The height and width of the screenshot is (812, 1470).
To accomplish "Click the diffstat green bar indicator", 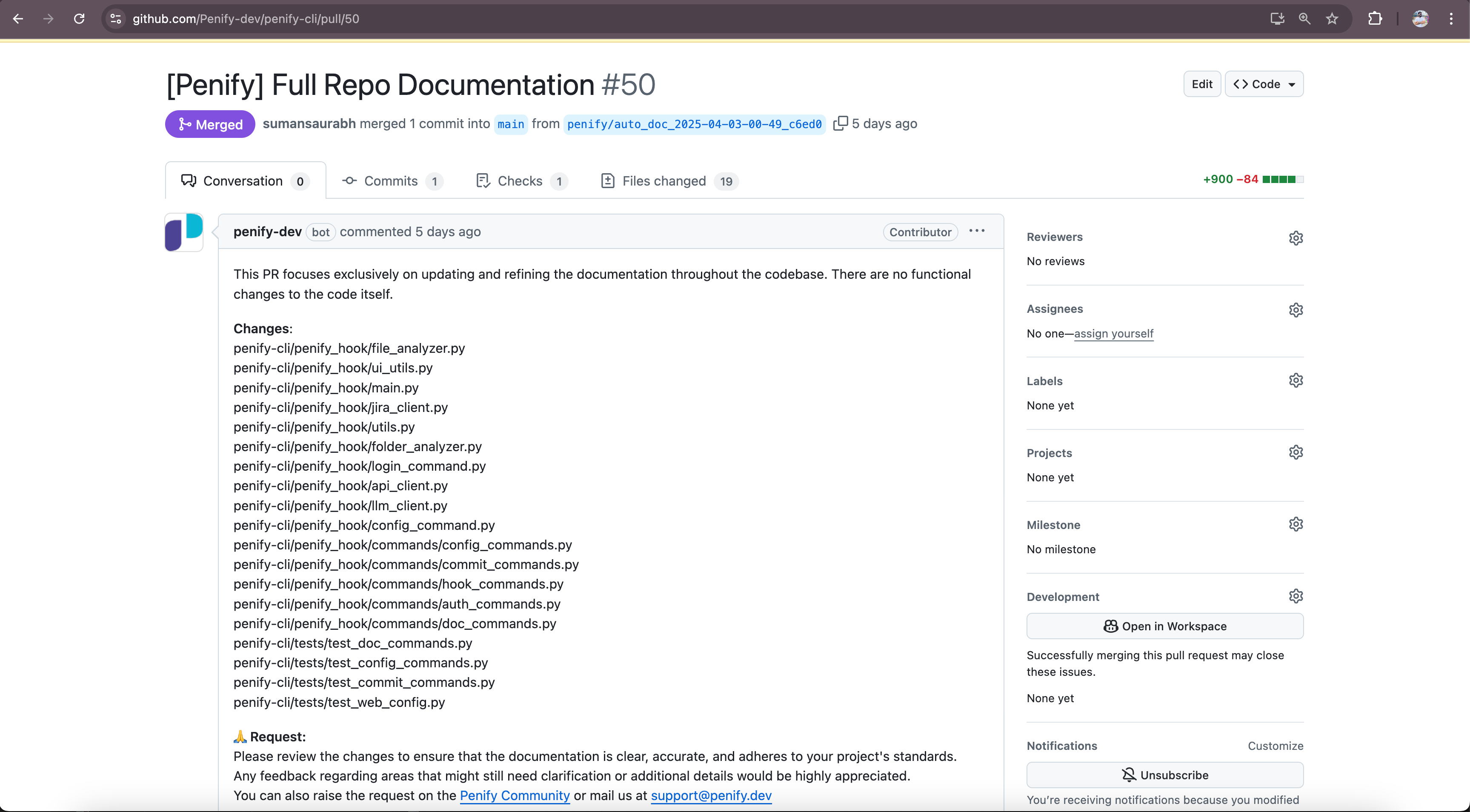I will [x=1282, y=179].
